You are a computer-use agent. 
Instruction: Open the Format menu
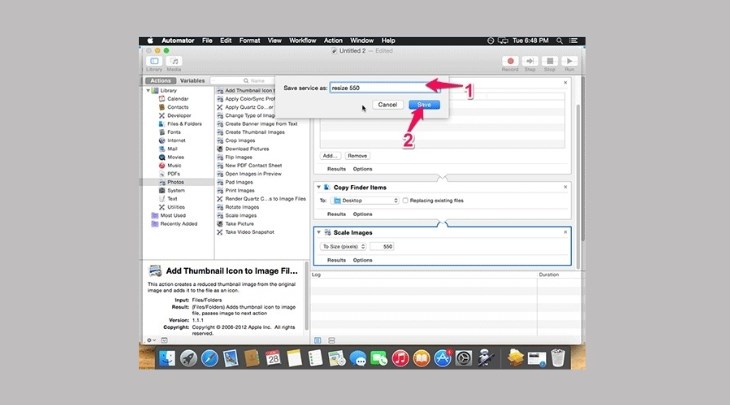pyautogui.click(x=250, y=40)
